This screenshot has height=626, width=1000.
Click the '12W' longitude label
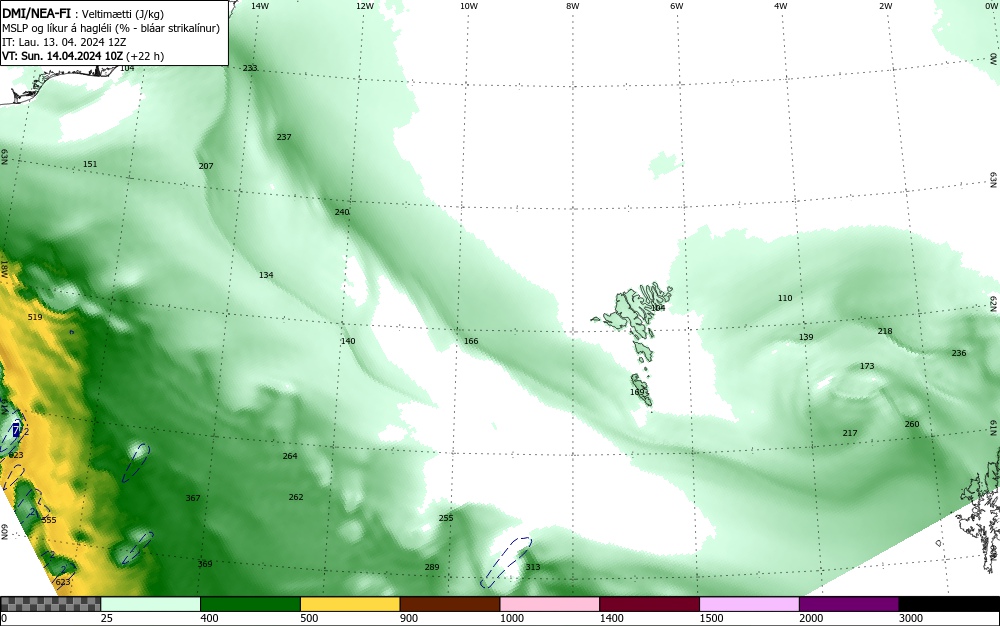[x=364, y=6]
